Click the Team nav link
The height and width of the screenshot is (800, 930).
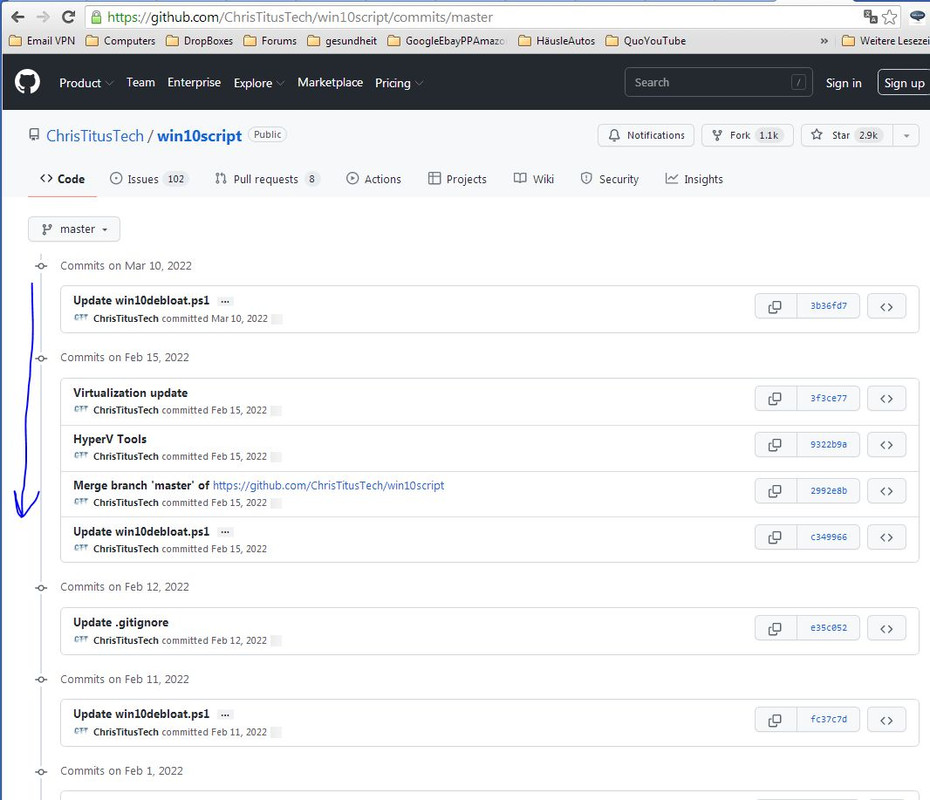pyautogui.click(x=141, y=82)
